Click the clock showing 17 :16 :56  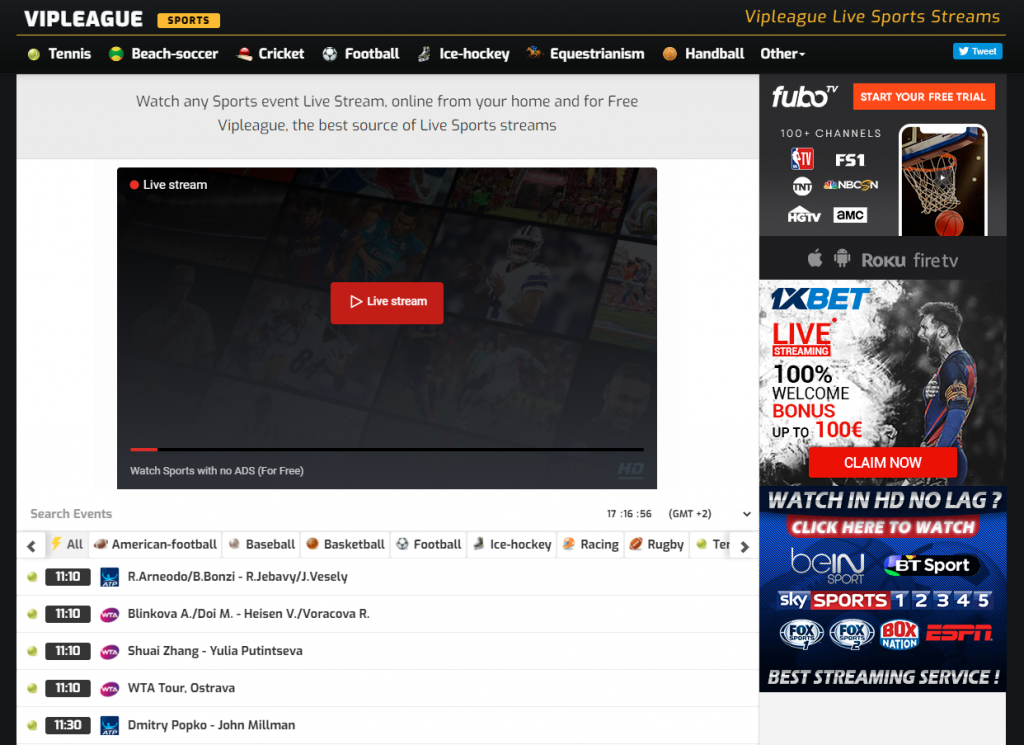(x=629, y=514)
